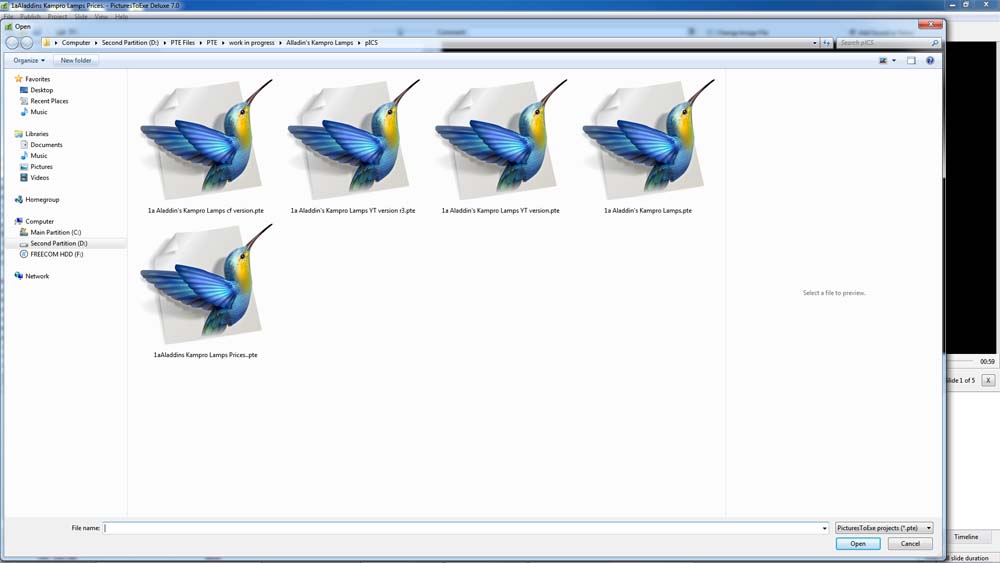Click the Main Partition (C:) drive icon
The image size is (1000, 563).
[x=24, y=232]
